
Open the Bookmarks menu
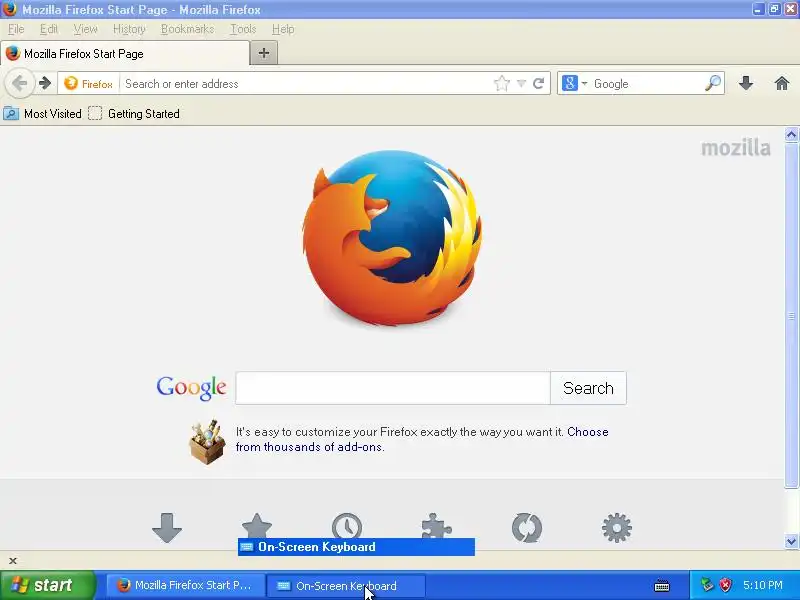click(x=187, y=29)
